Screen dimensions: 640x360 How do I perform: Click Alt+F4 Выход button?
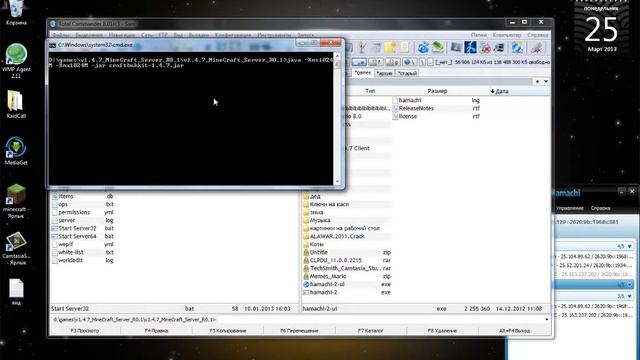pos(514,331)
